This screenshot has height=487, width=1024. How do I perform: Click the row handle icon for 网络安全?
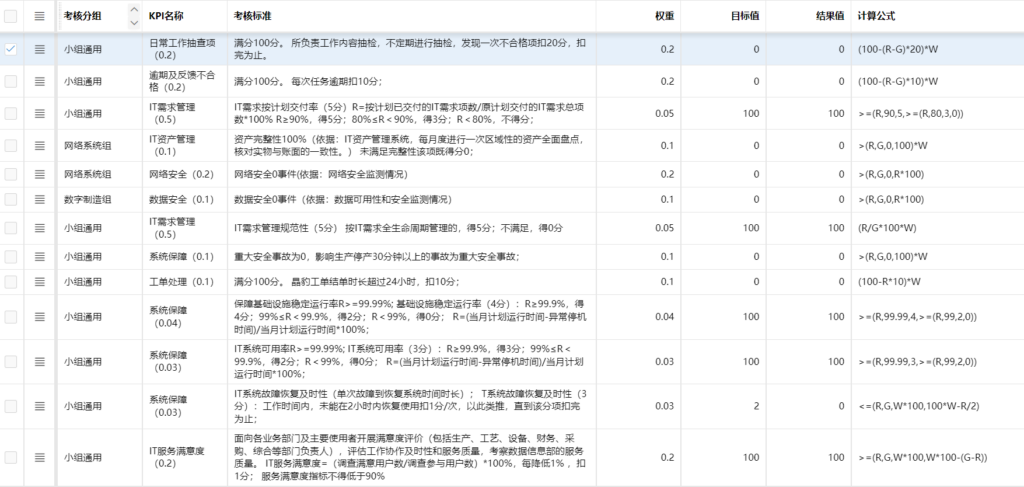click(x=40, y=174)
